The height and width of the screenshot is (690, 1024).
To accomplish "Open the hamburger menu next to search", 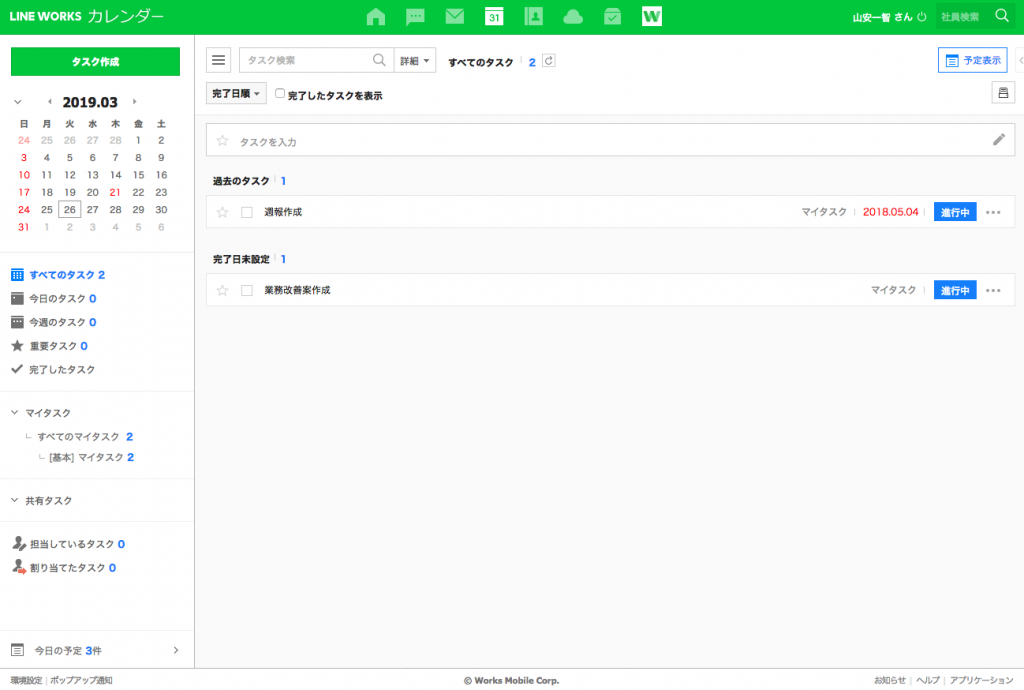I will coord(219,61).
